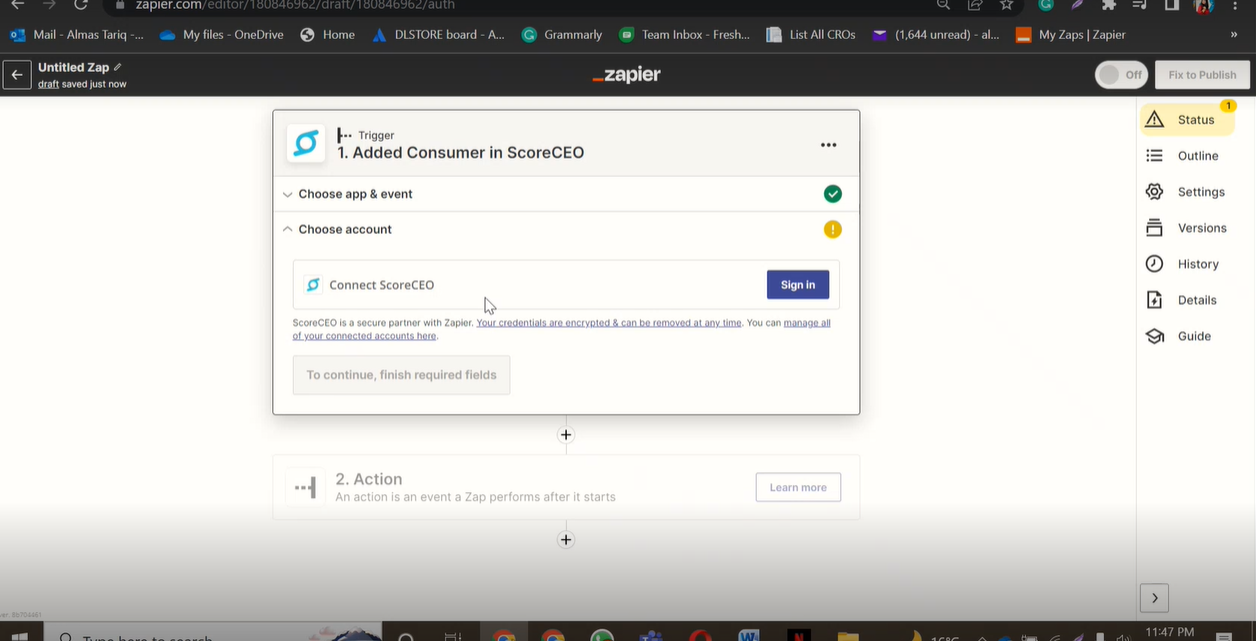Click Settings gear icon in sidebar
The width and height of the screenshot is (1256, 641).
1155,192
